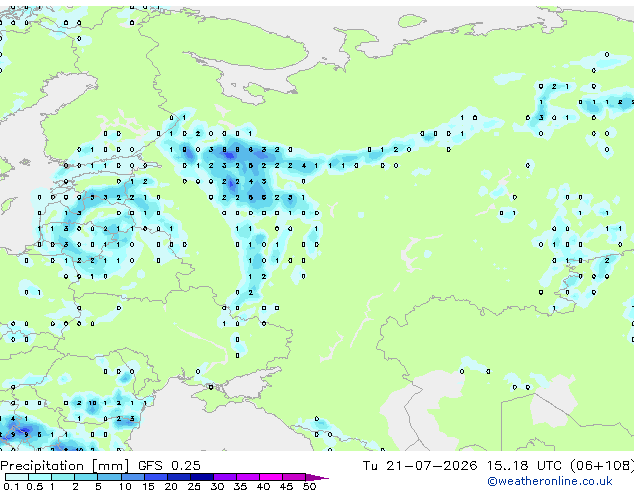
Task: Click the '45' legend scale label
Action: point(286,486)
